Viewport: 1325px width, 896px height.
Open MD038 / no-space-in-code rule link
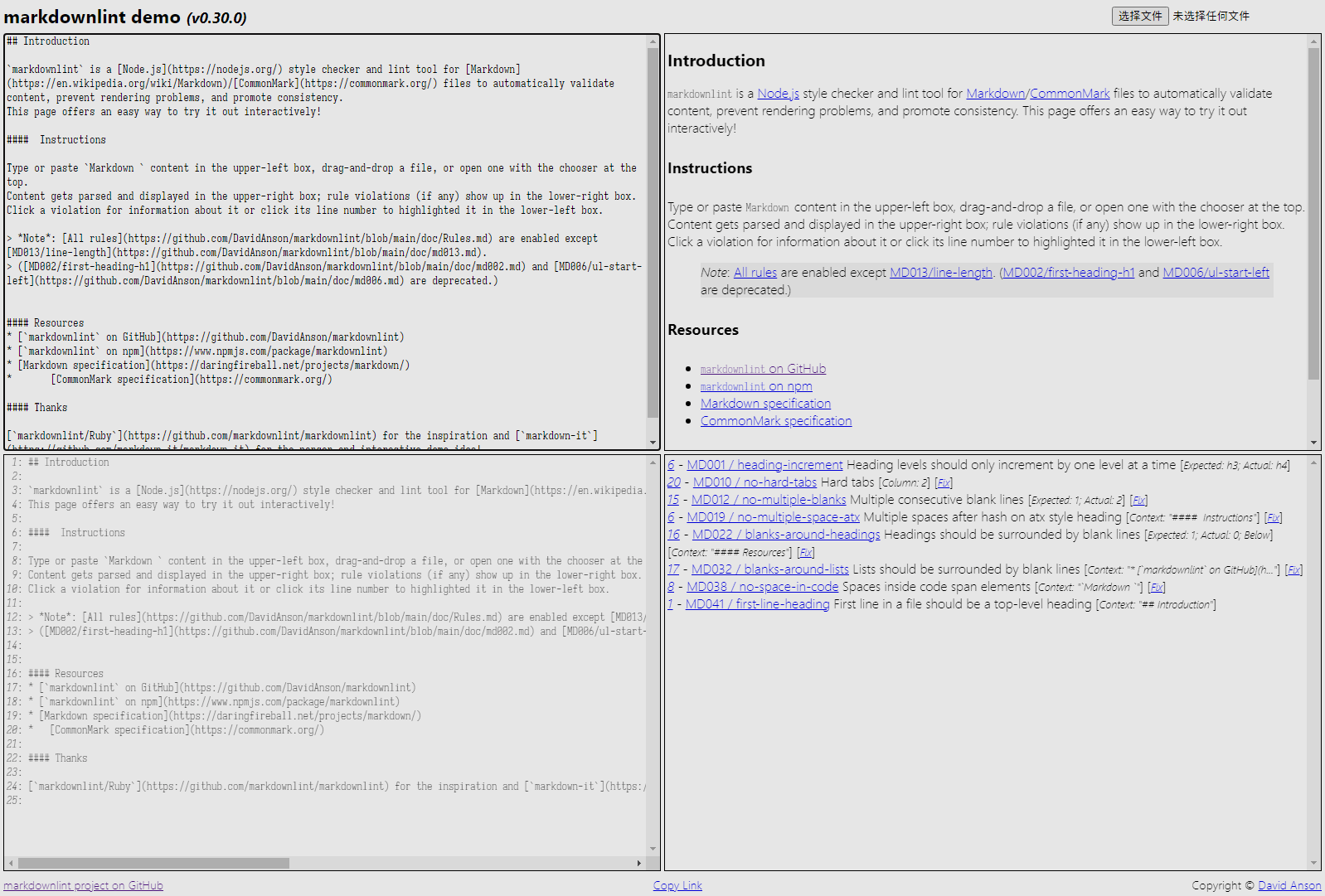click(763, 587)
